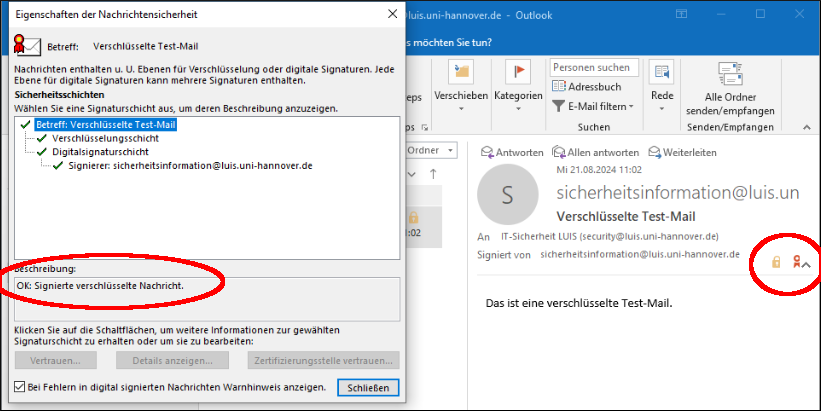This screenshot has height=411, width=821.
Task: Click the 'Was möchten Sie tun?' search box
Action: [449, 42]
